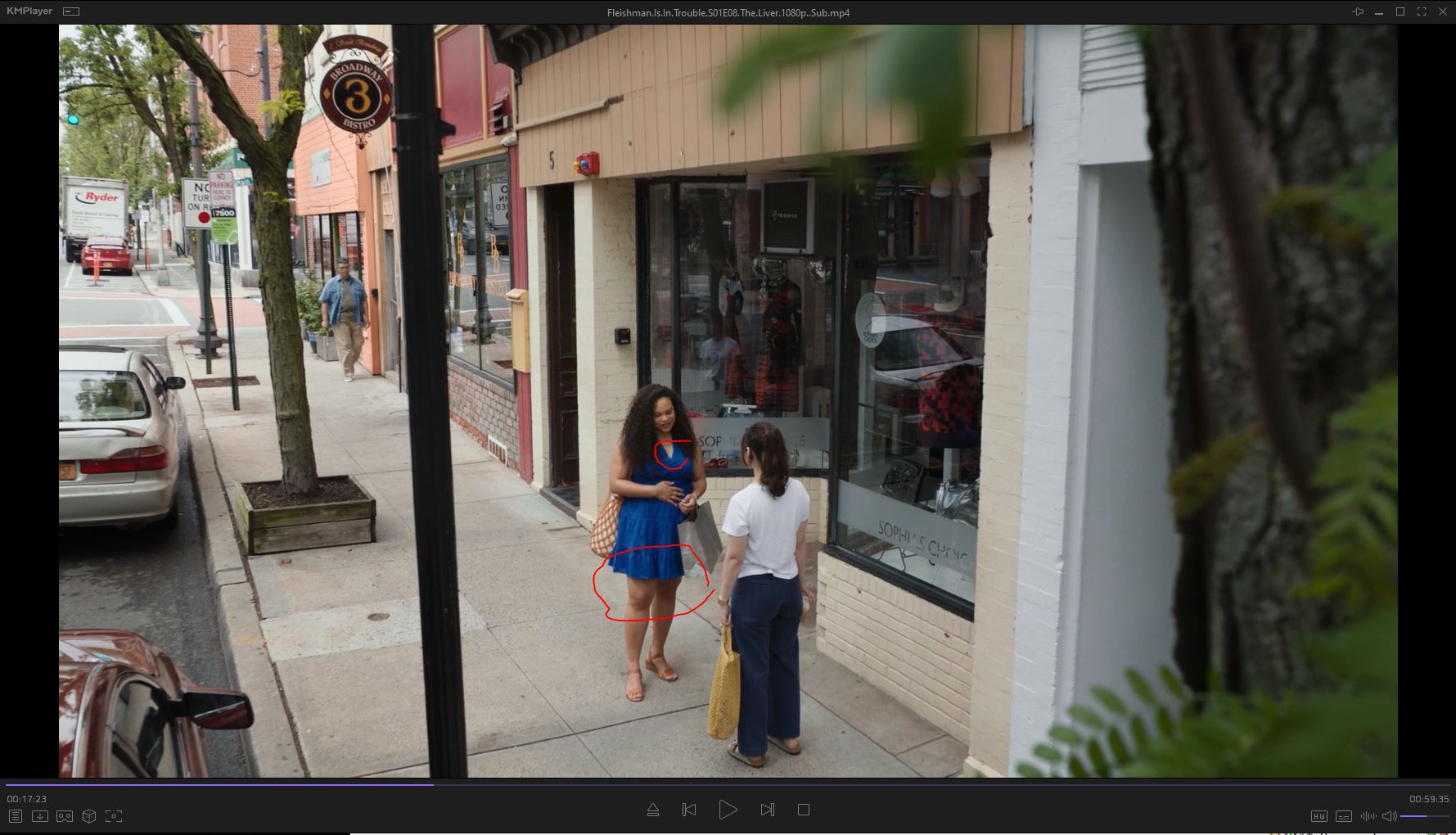This screenshot has width=1456, height=835.
Task: Click the compact mode icon beside KMPlayer
Action: click(71, 11)
